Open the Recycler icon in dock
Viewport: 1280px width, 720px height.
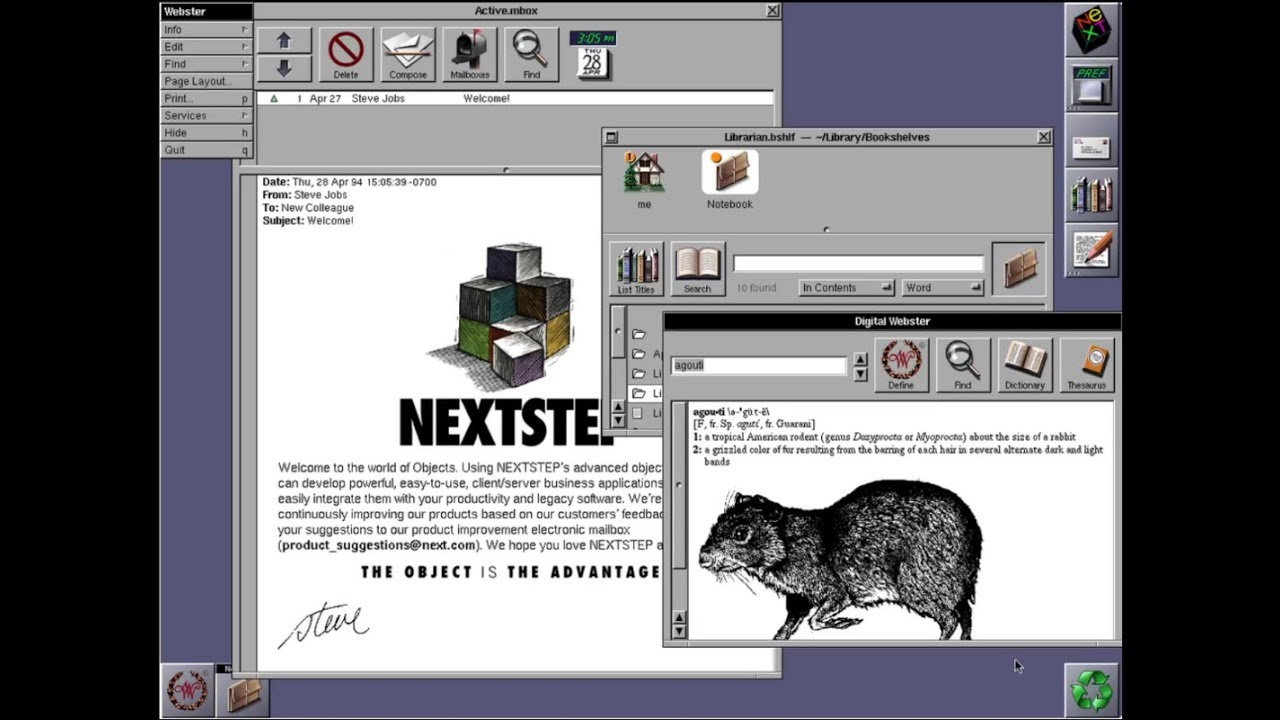point(1091,690)
